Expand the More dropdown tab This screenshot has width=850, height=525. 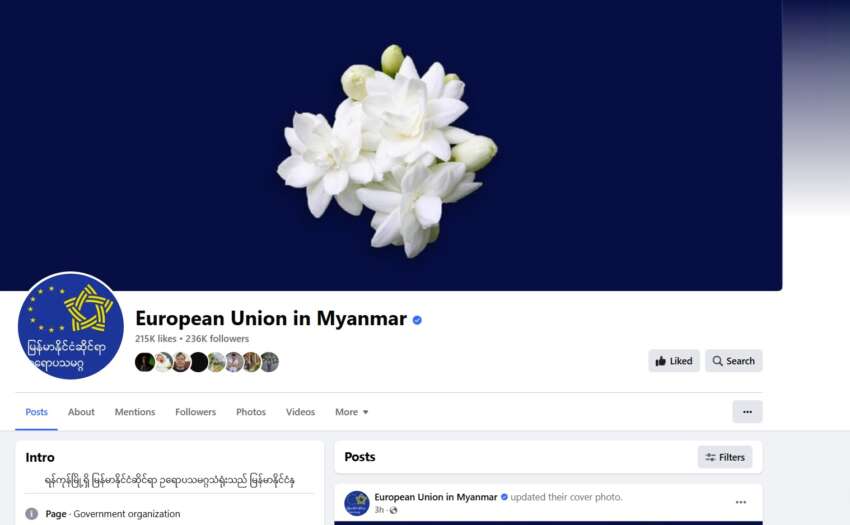tap(352, 412)
